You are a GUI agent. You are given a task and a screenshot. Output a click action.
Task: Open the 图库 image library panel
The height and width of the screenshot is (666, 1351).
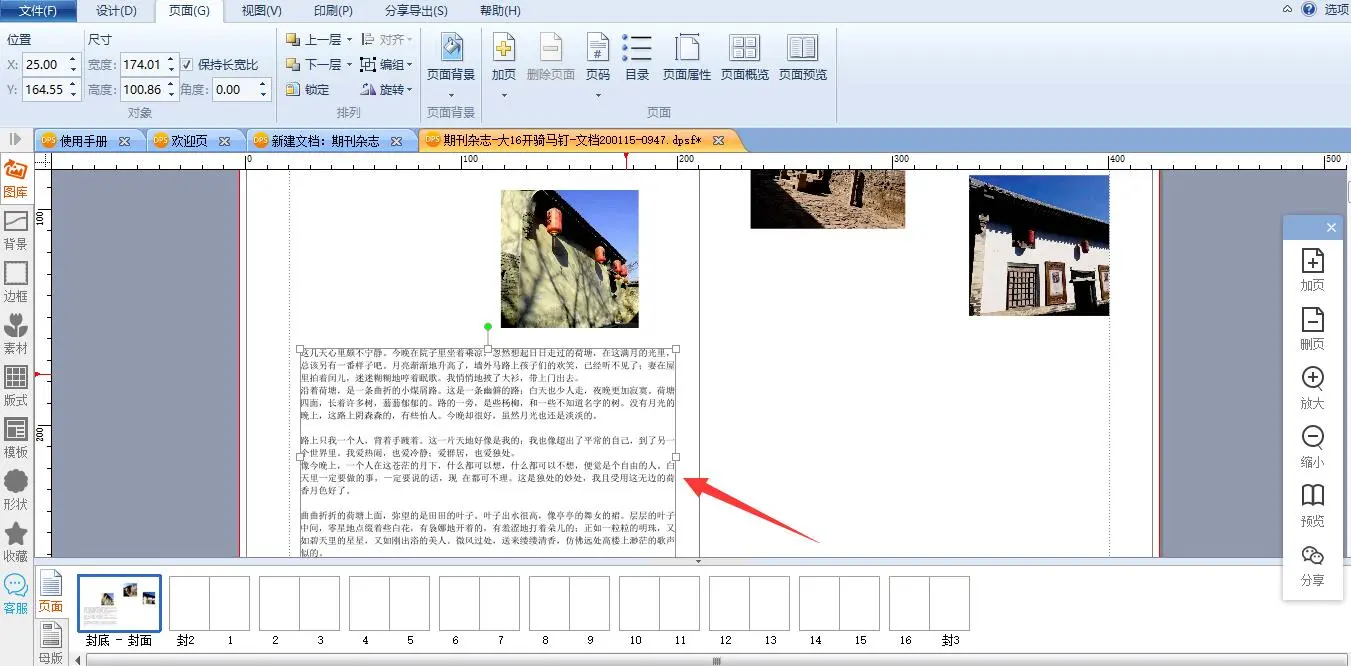tap(15, 178)
